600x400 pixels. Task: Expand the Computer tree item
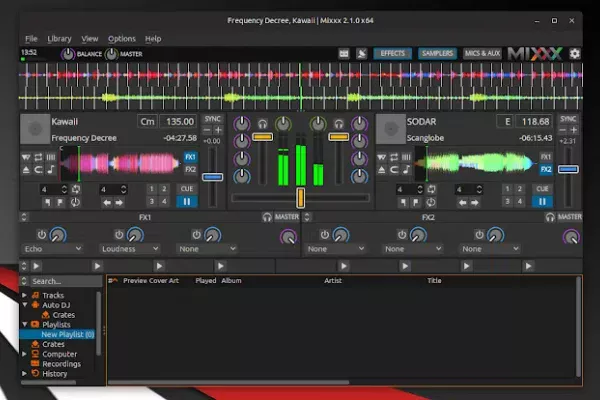(24, 354)
